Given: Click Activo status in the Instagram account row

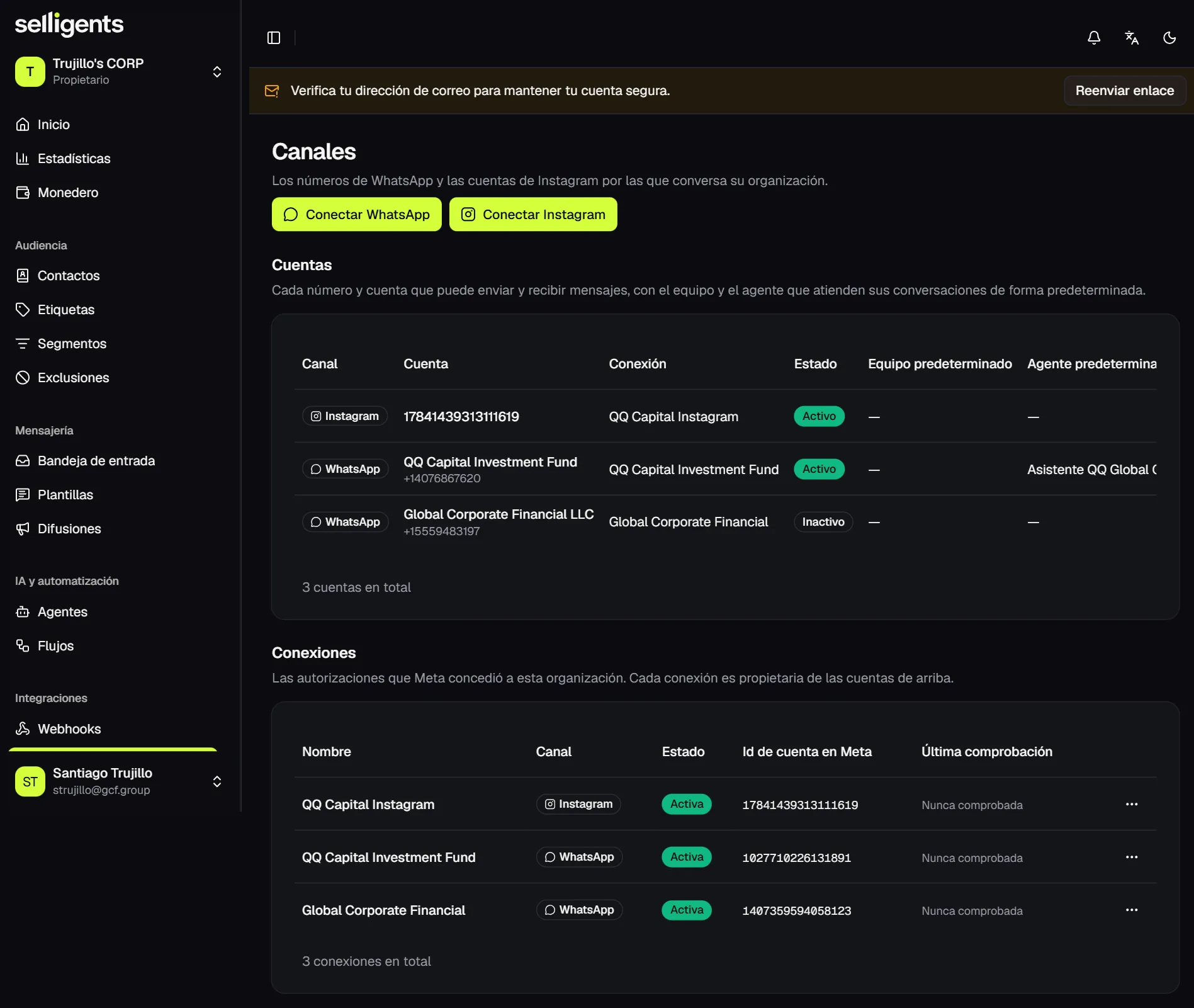Looking at the screenshot, I should (x=819, y=416).
